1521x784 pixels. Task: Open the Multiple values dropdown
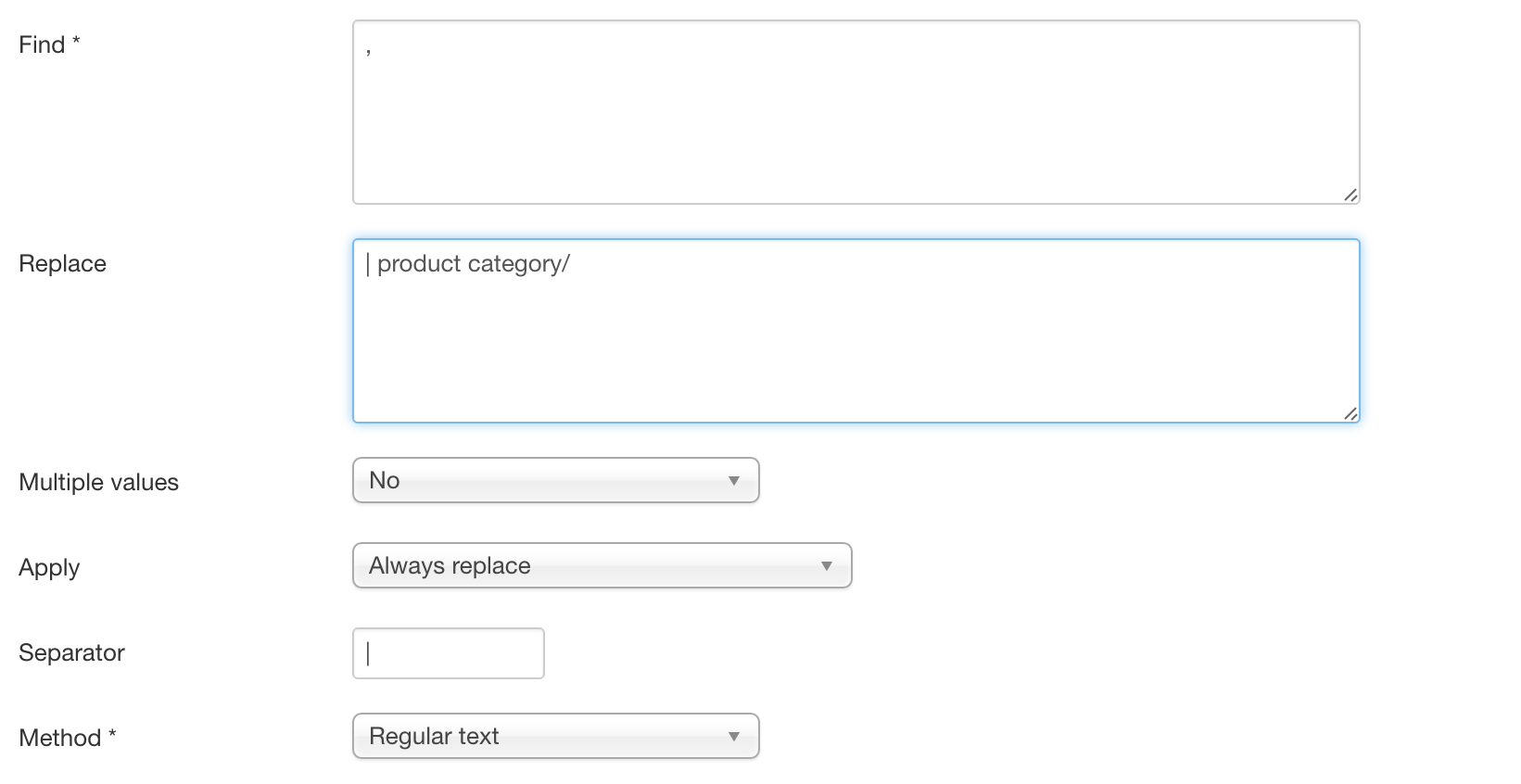click(x=555, y=480)
